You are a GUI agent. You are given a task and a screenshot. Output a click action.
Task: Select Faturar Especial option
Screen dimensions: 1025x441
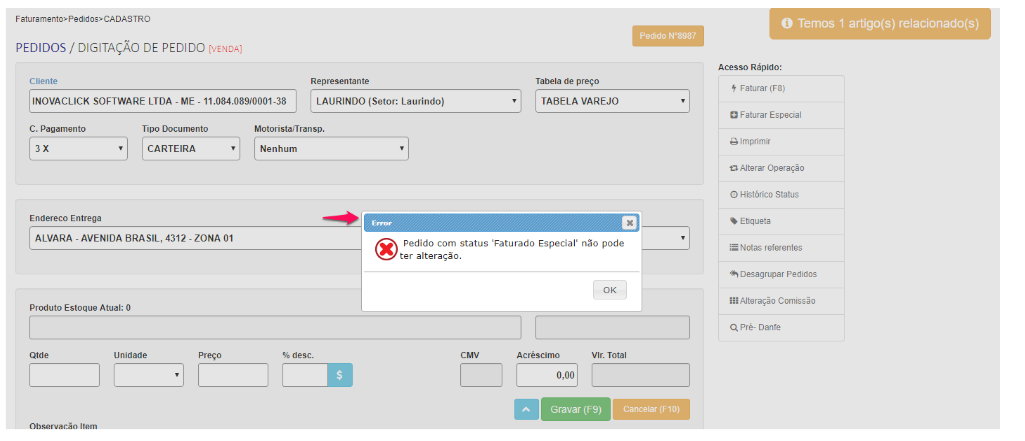pos(780,115)
